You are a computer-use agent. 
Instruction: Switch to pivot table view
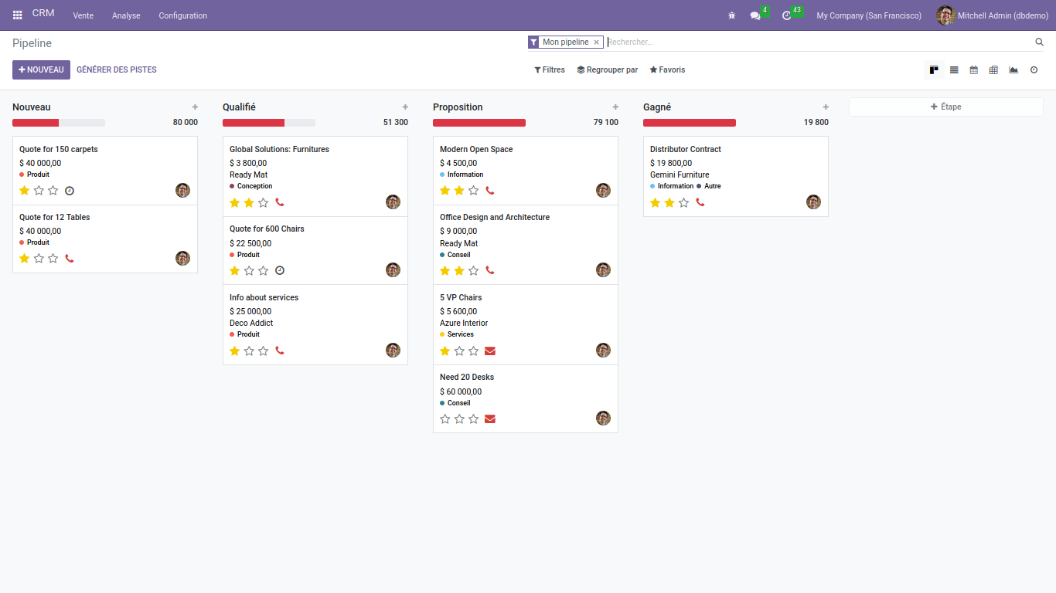pyautogui.click(x=993, y=70)
